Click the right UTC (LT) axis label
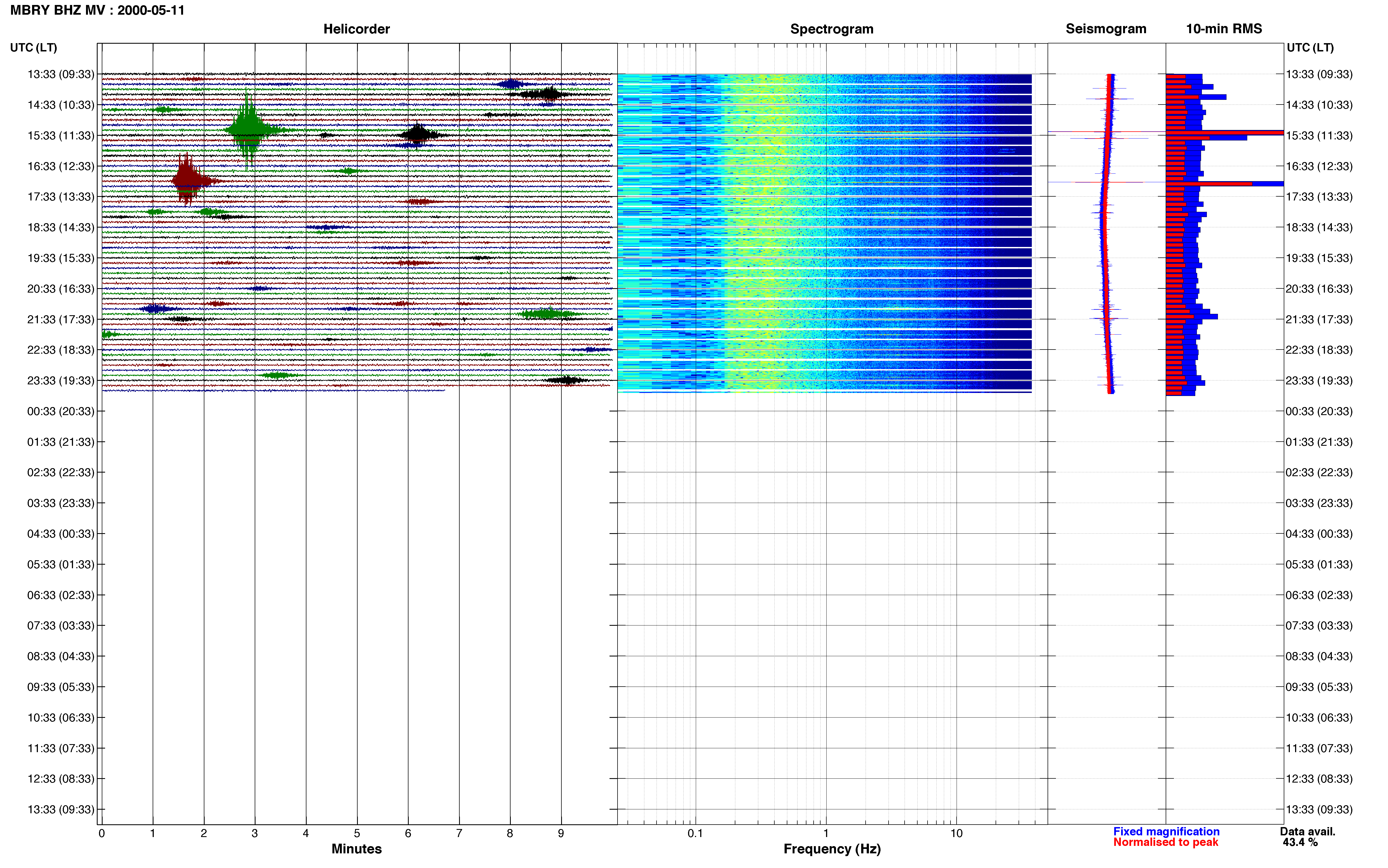The height and width of the screenshot is (868, 1388). tap(1310, 48)
